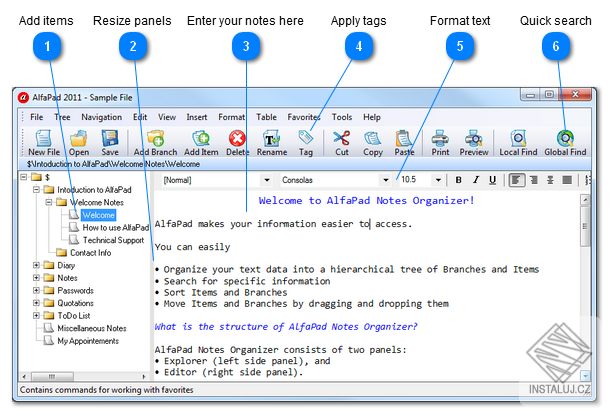Viewport: 610px width, 416px height.
Task: Open the Navigation menu
Action: click(102, 117)
